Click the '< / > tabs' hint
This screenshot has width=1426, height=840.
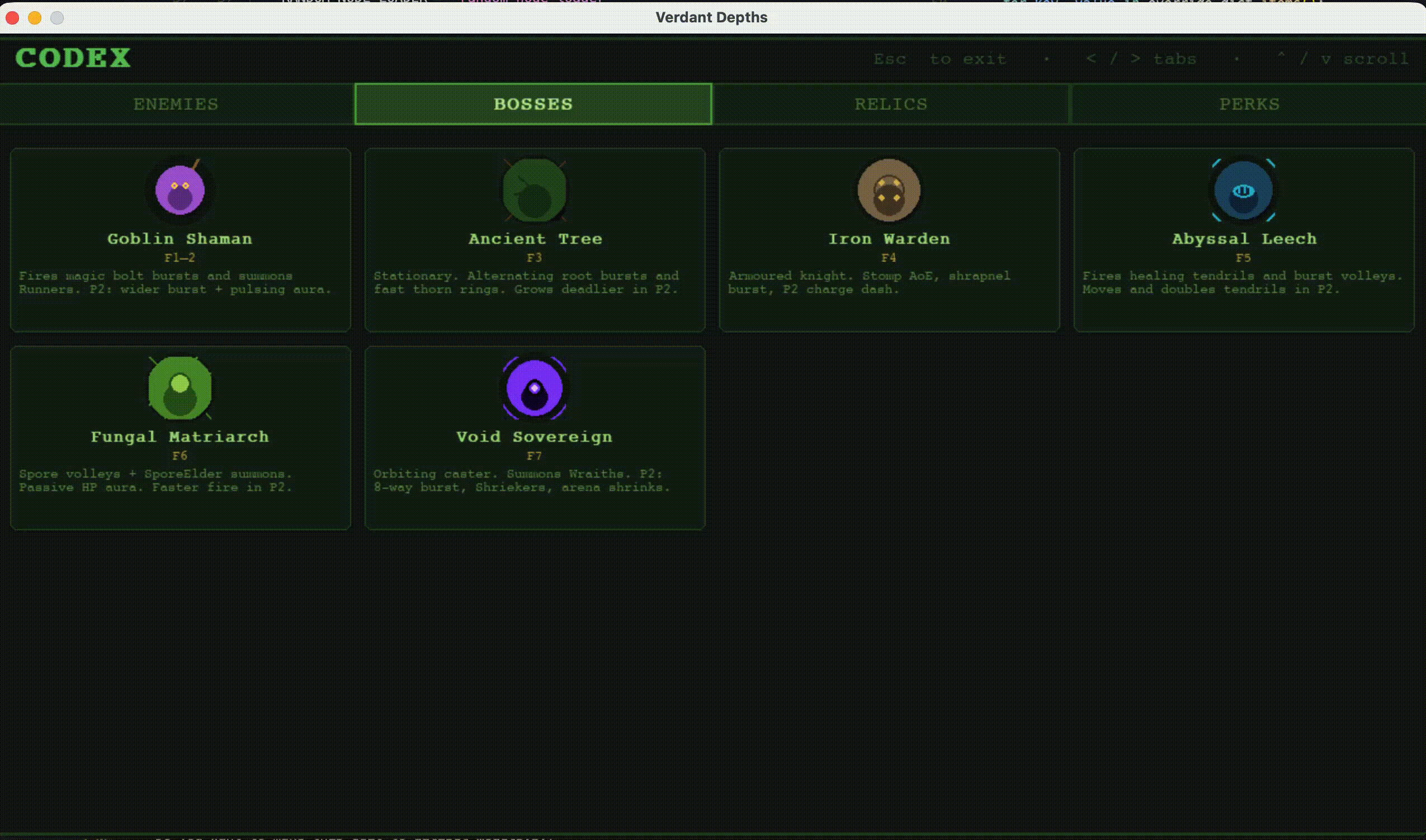pyautogui.click(x=1141, y=59)
